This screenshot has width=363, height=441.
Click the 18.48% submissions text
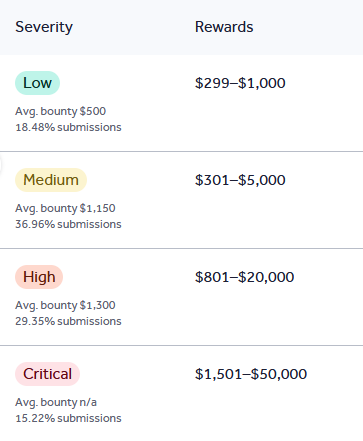pyautogui.click(x=68, y=127)
